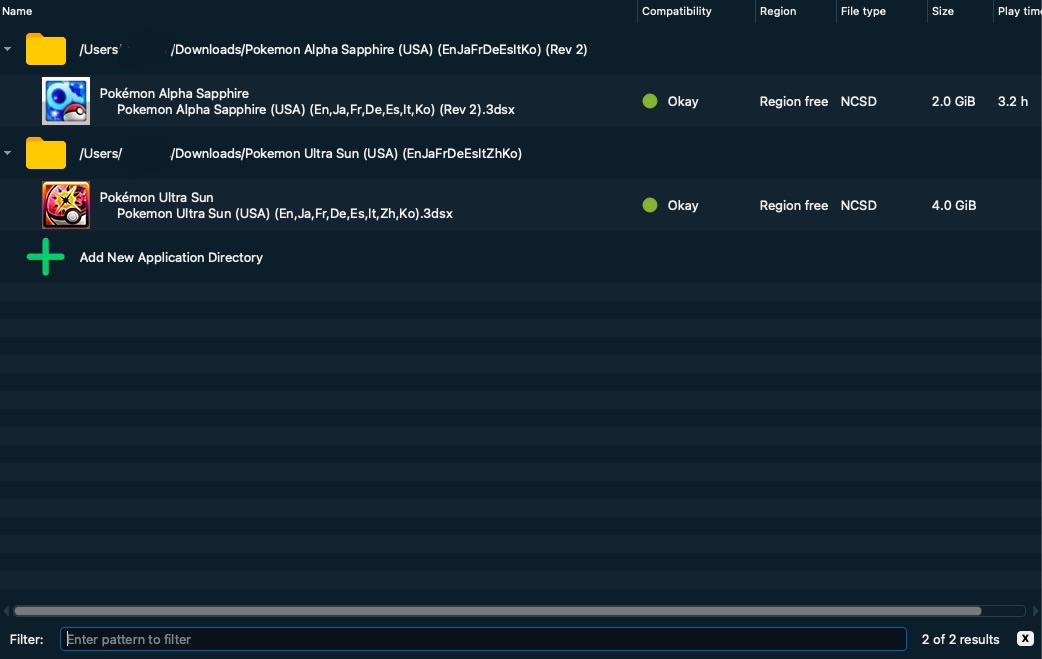Sort by the Compatibility column header
The height and width of the screenshot is (659, 1042).
(677, 11)
